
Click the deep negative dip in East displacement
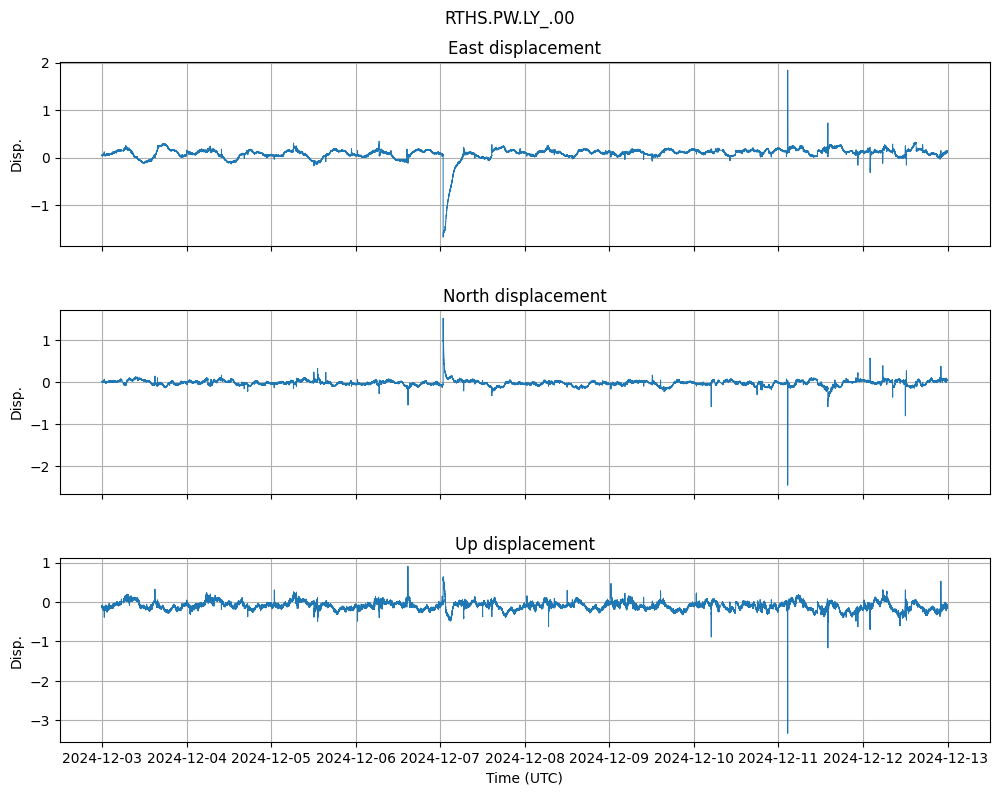point(443,234)
